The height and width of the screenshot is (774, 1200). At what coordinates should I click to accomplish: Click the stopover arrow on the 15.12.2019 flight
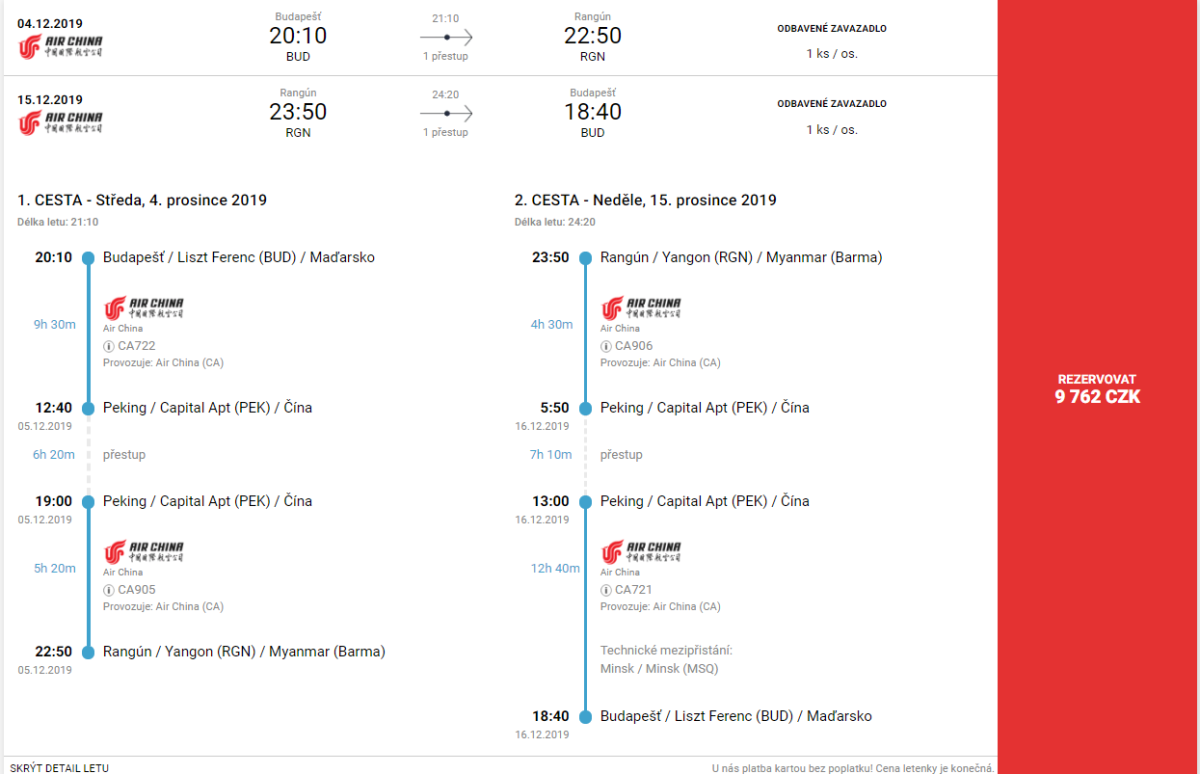446,114
